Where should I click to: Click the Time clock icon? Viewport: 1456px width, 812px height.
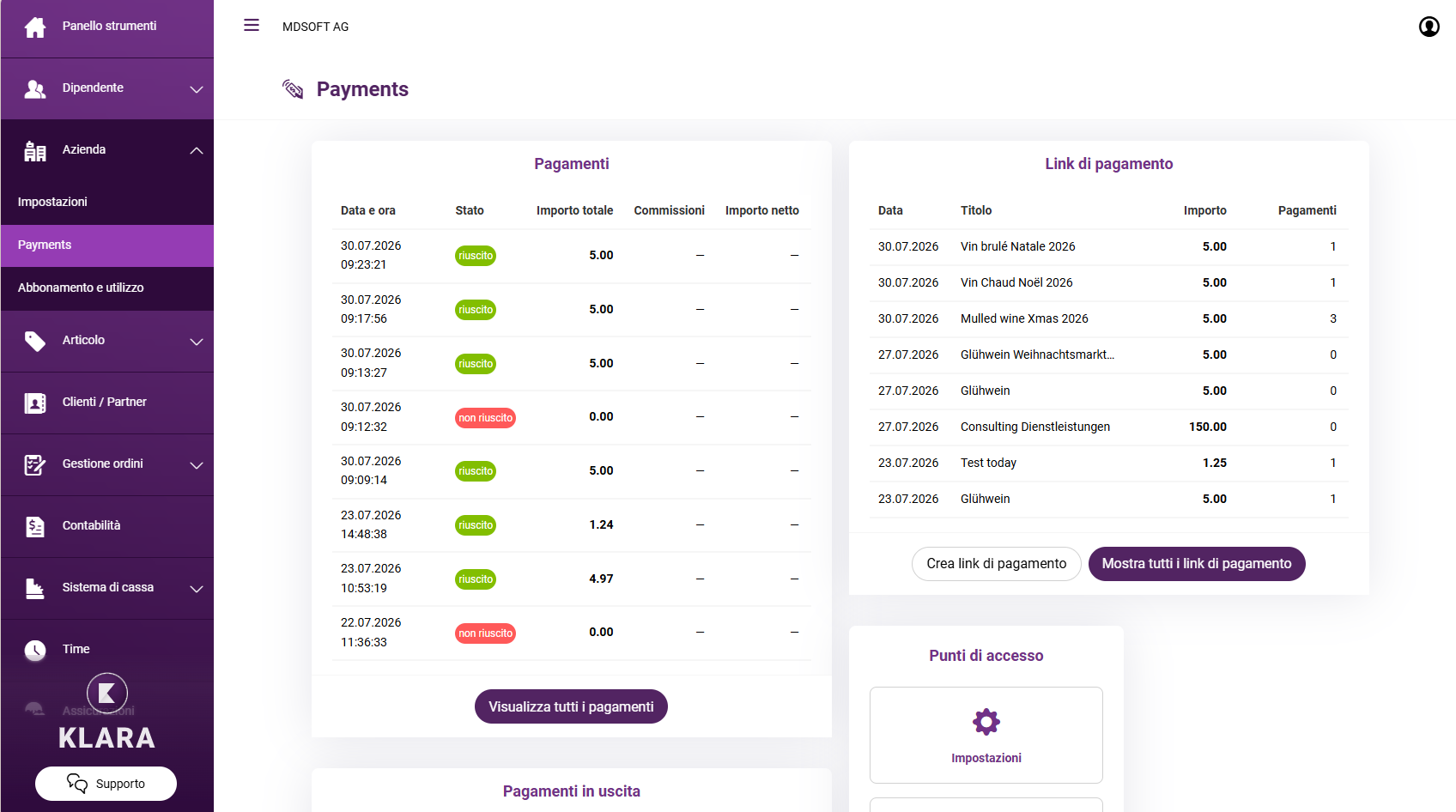35,651
